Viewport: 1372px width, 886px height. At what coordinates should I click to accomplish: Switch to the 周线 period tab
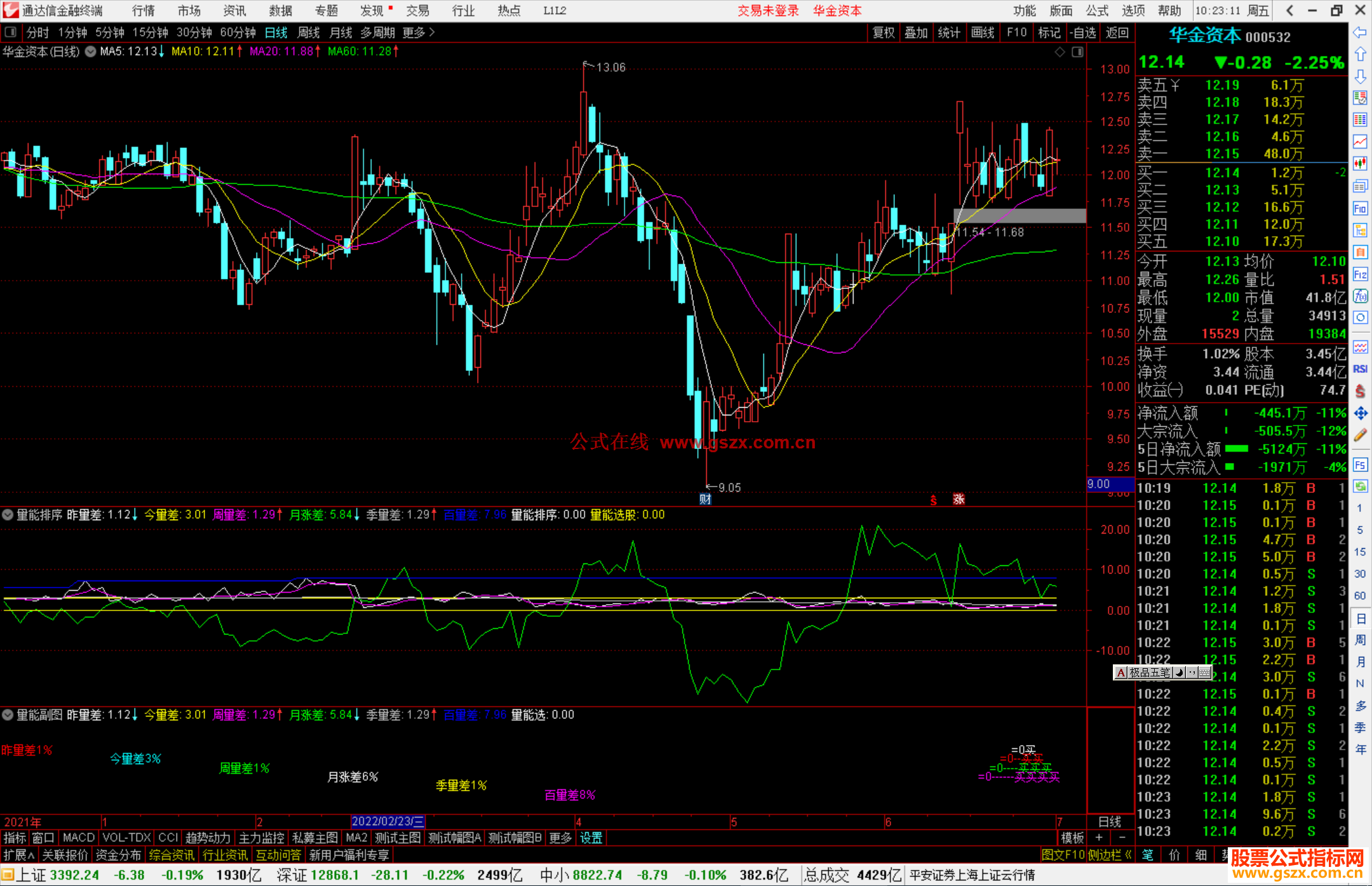coord(309,32)
